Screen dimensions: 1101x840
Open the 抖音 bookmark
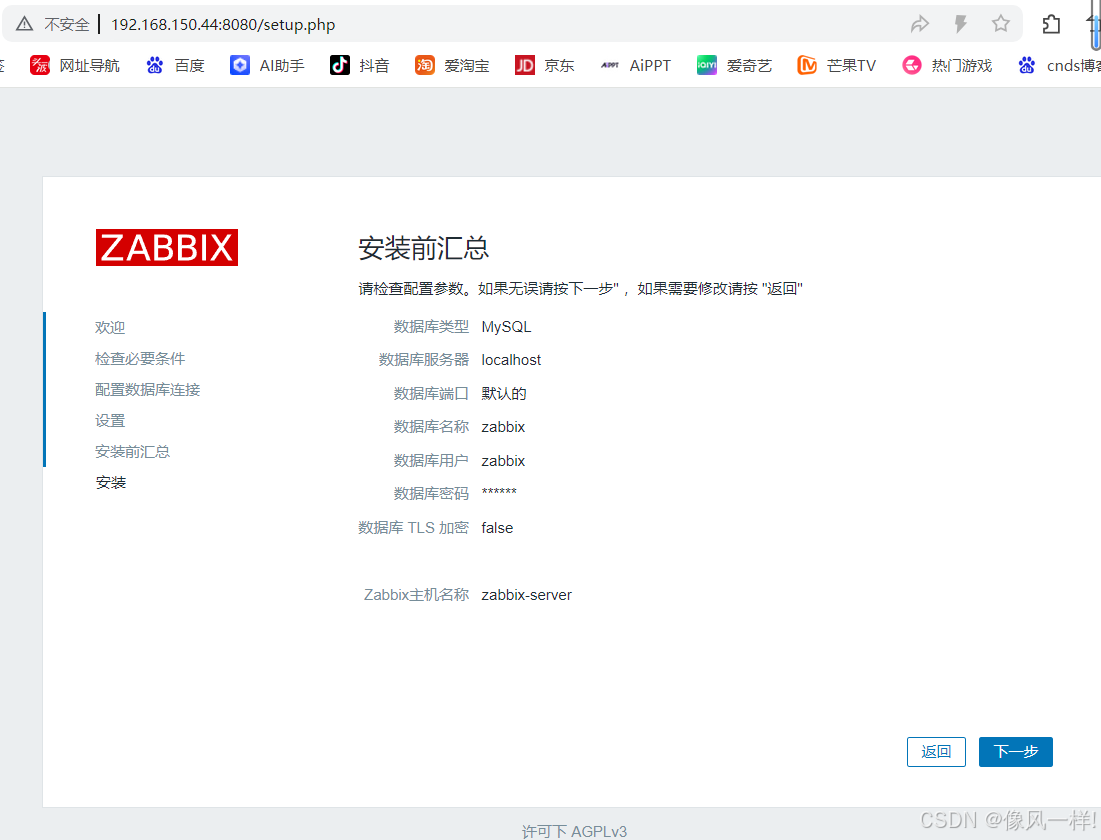[x=360, y=65]
